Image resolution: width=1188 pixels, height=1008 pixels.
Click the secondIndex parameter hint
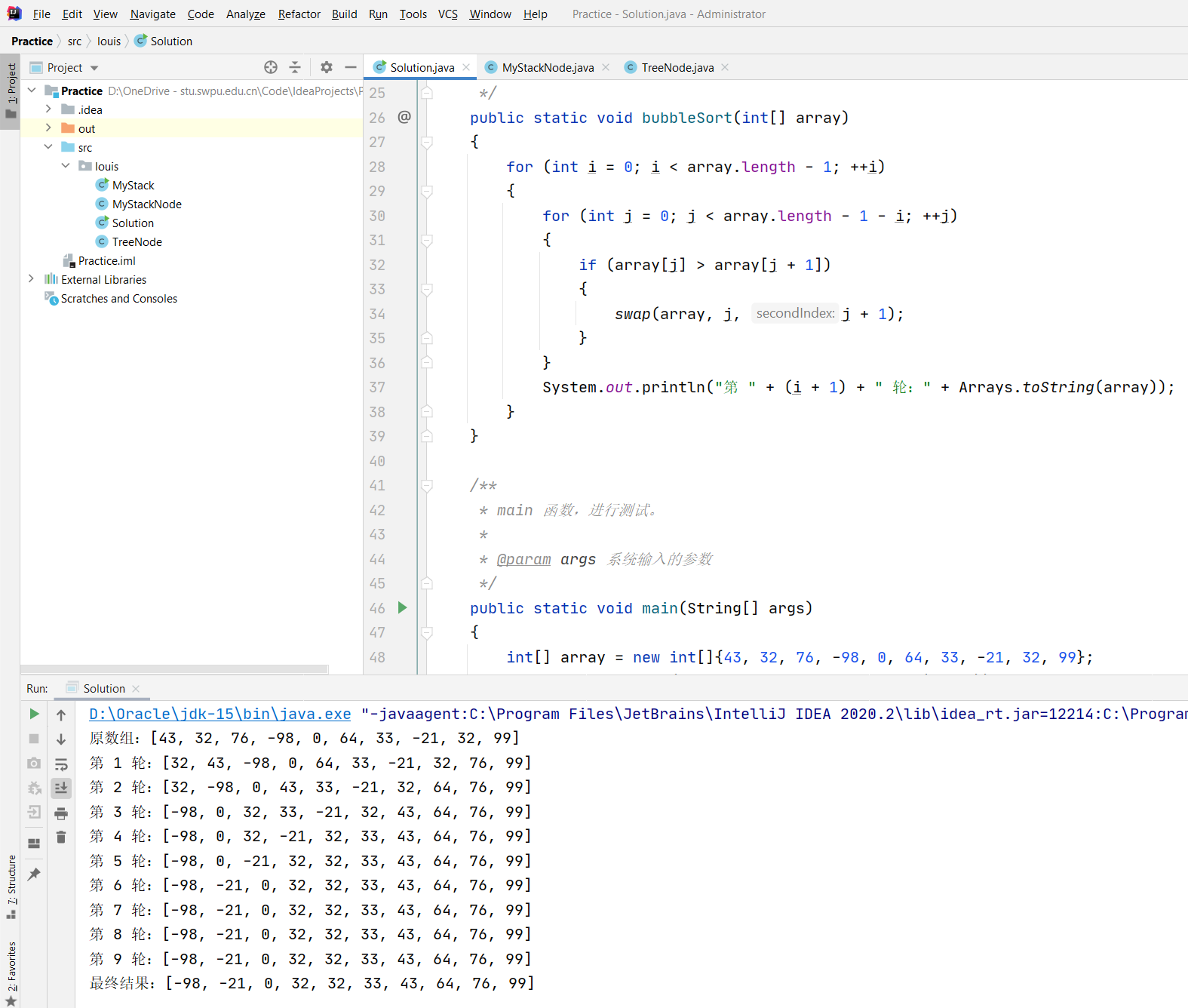point(795,313)
